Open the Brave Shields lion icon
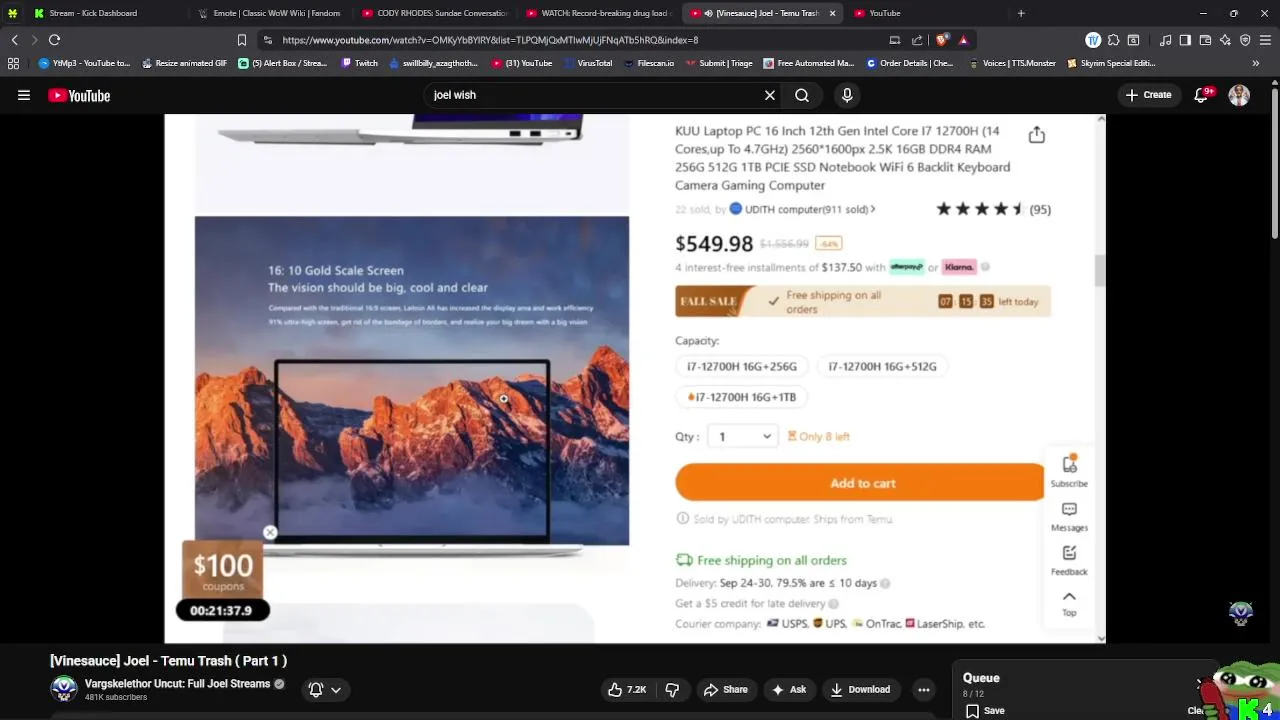Screen dimensions: 1280x720 941,40
